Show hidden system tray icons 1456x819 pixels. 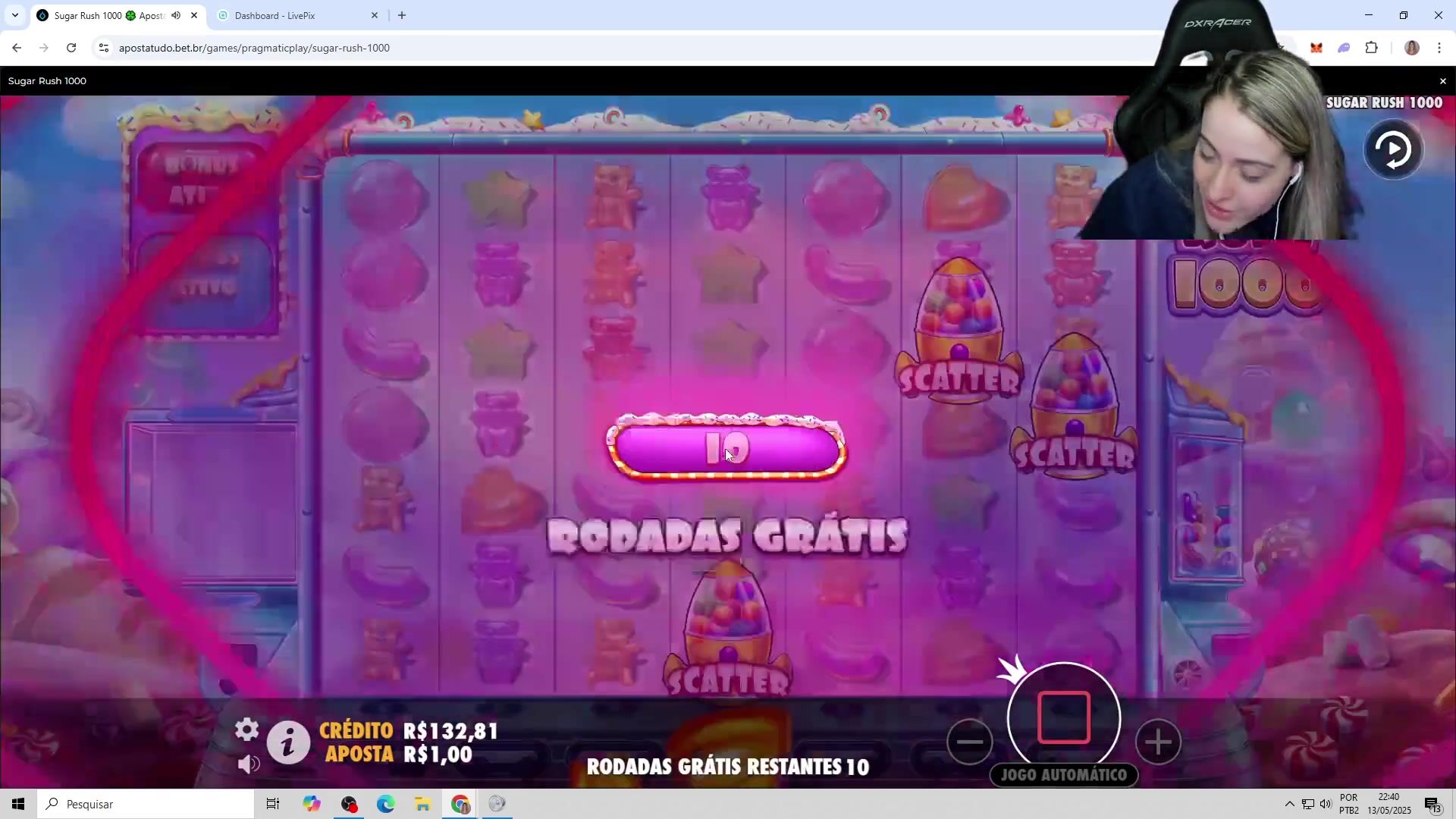[x=1289, y=804]
